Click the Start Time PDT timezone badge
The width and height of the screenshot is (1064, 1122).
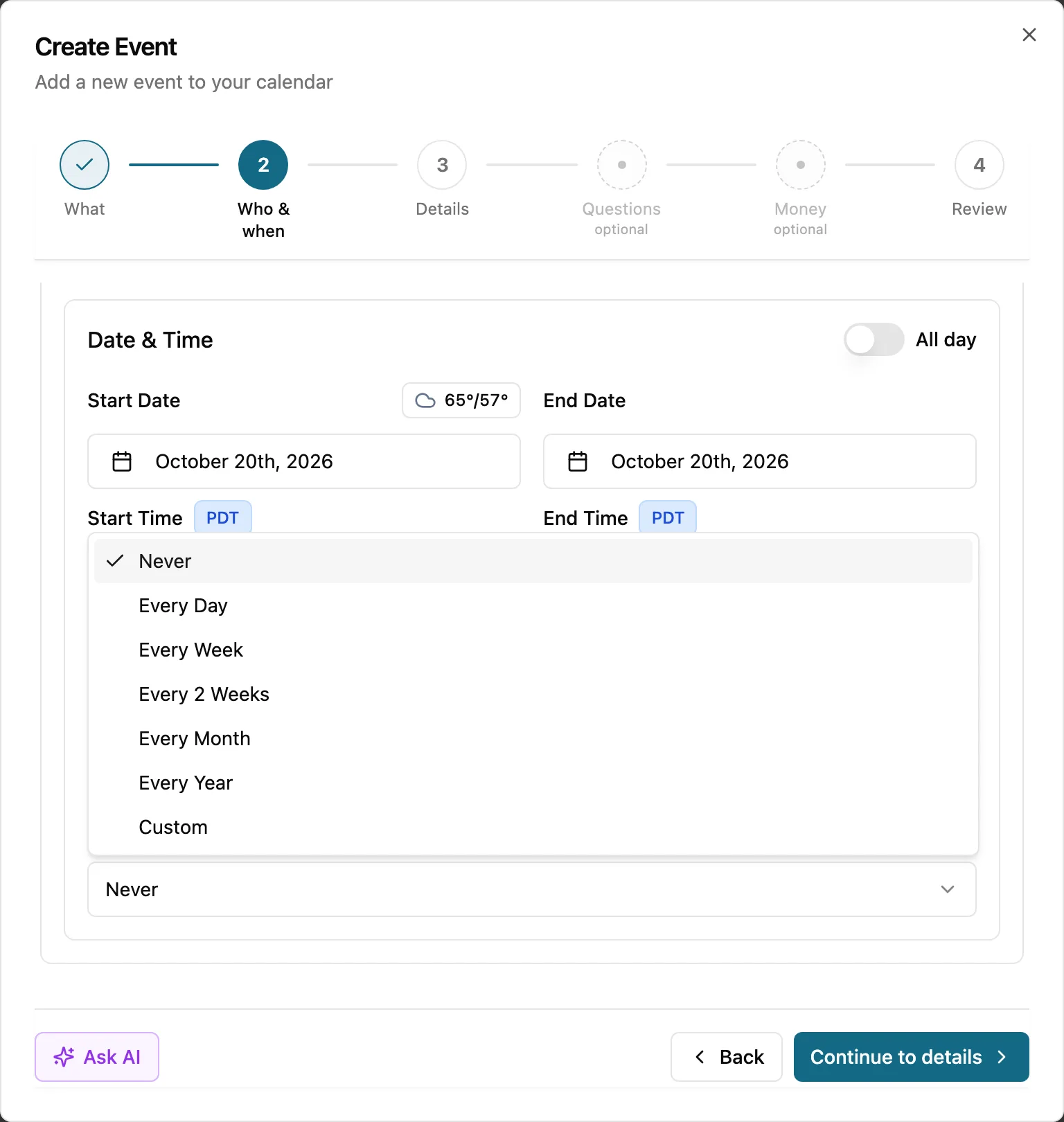pyautogui.click(x=222, y=517)
